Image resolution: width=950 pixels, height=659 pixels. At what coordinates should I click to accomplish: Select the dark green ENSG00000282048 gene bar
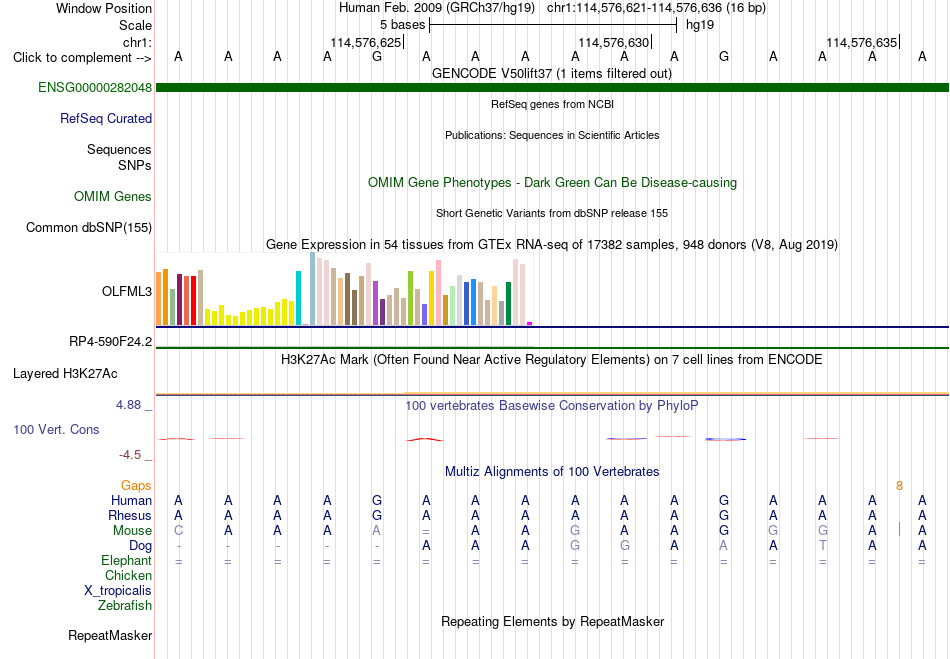tap(553, 88)
